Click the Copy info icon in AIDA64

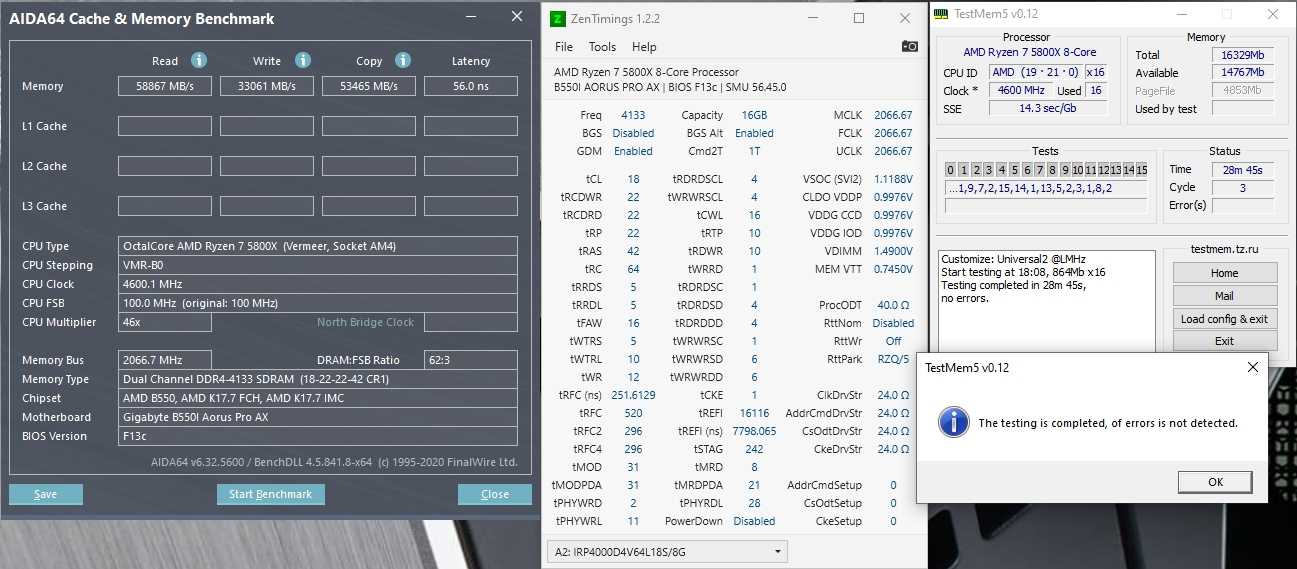click(x=403, y=60)
